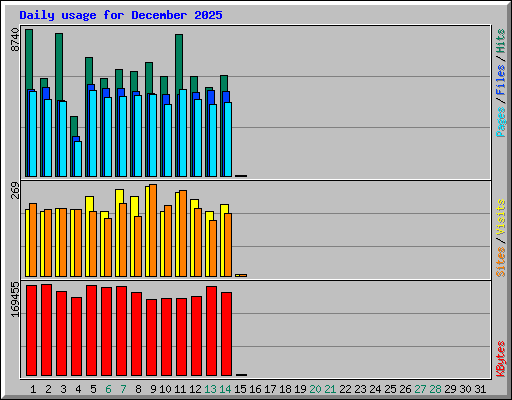Select day 1 on the date axis

pyautogui.click(x=33, y=389)
